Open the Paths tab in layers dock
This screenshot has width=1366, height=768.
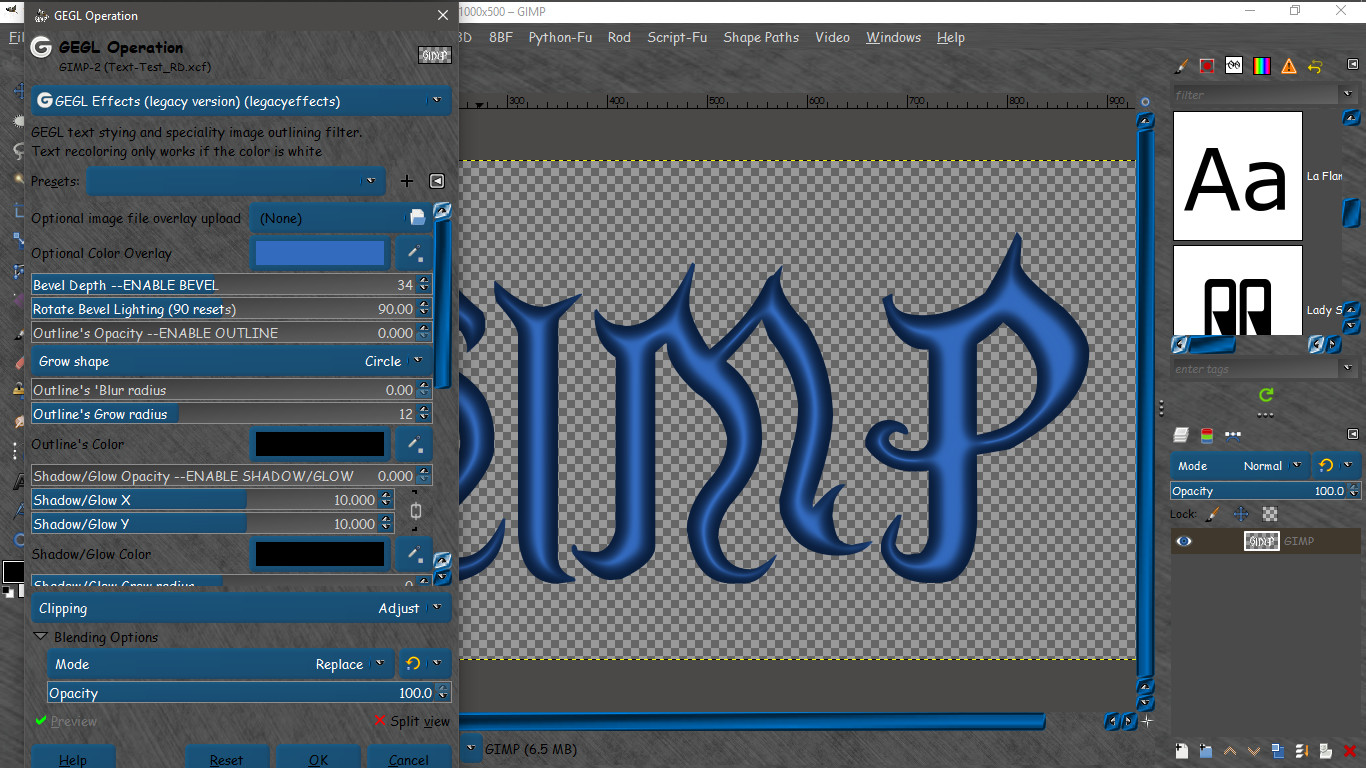click(1232, 435)
